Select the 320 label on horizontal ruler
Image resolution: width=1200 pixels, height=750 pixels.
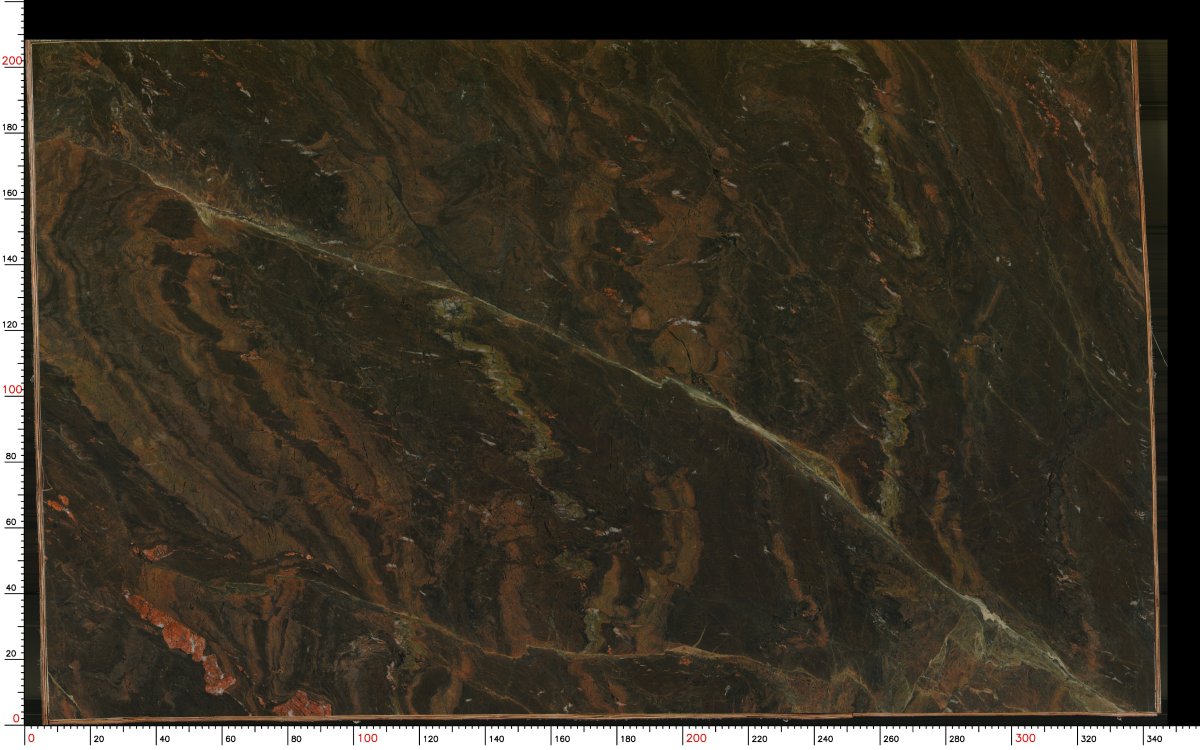pyautogui.click(x=1090, y=739)
